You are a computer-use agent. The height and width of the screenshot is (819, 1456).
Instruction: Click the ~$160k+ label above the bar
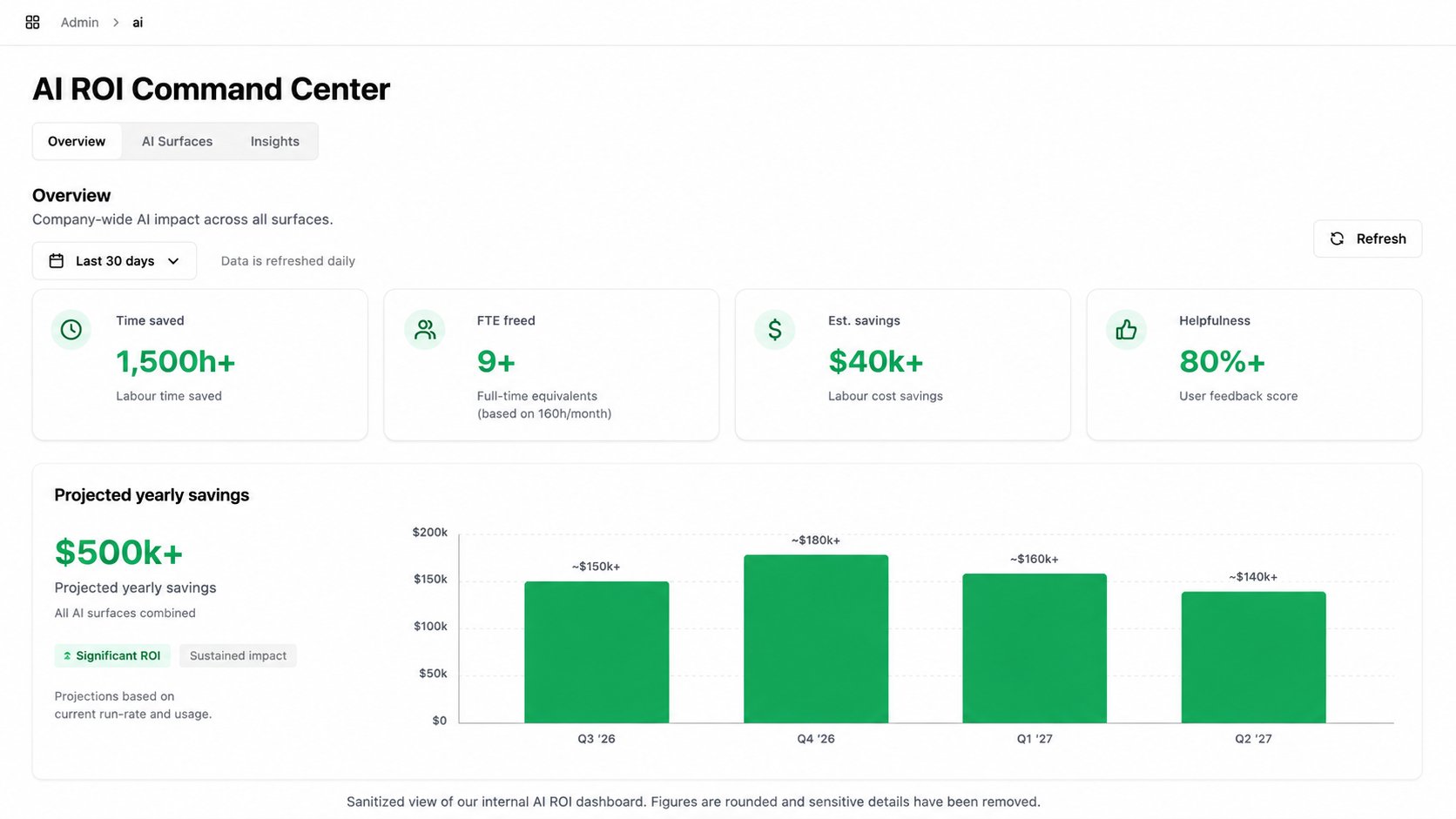[1035, 559]
